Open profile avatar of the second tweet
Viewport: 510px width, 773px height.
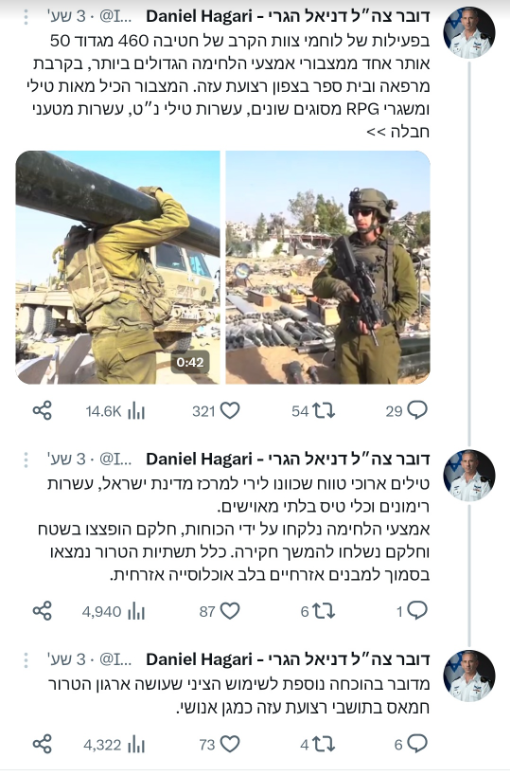coord(469,476)
